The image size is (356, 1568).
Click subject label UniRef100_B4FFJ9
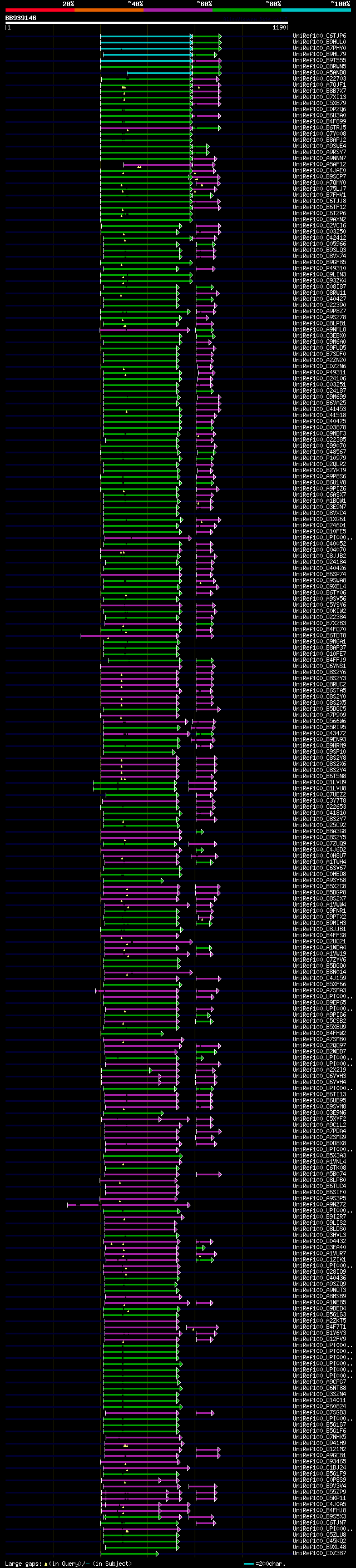coord(319,660)
